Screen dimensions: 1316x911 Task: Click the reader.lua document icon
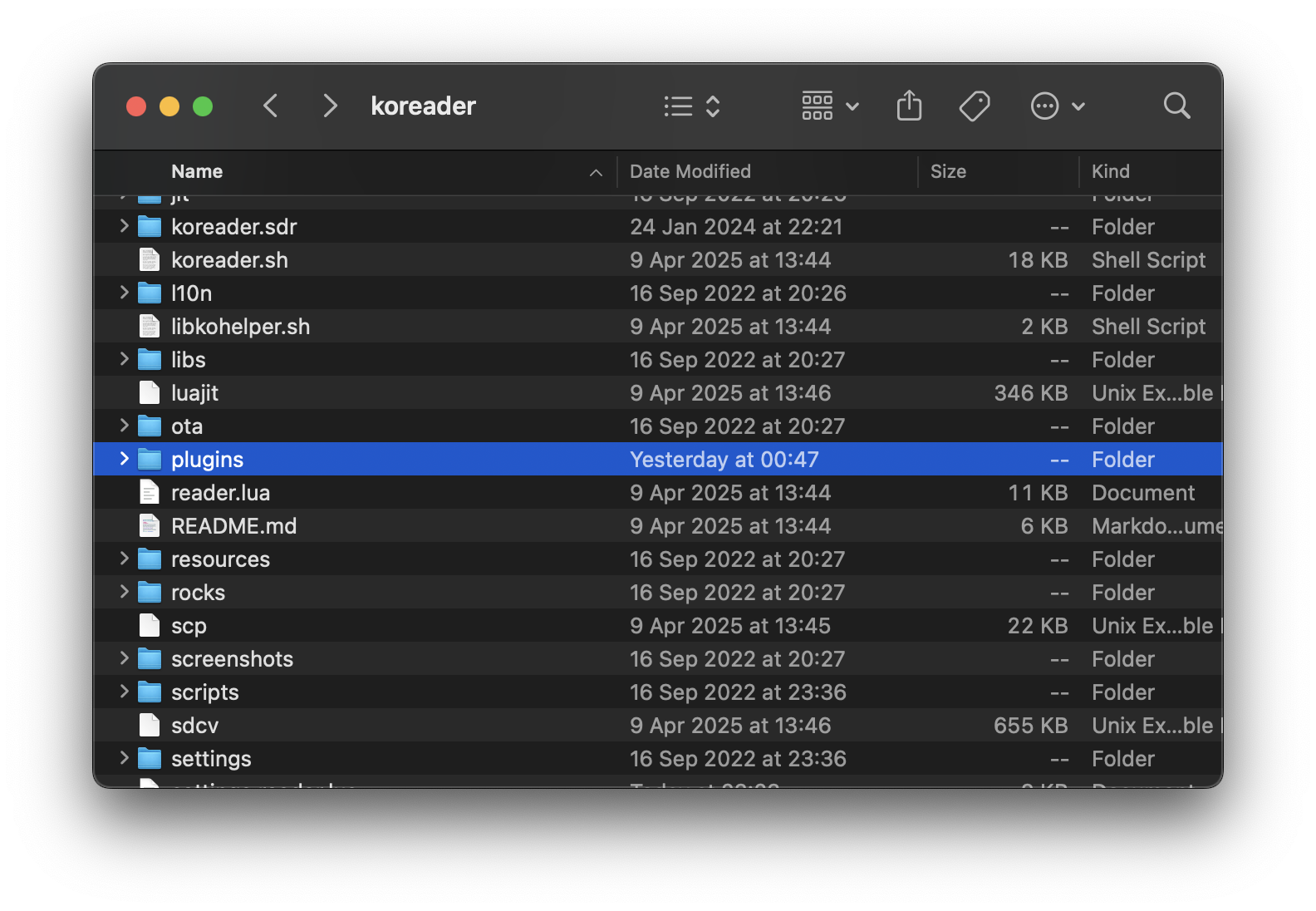(x=150, y=492)
